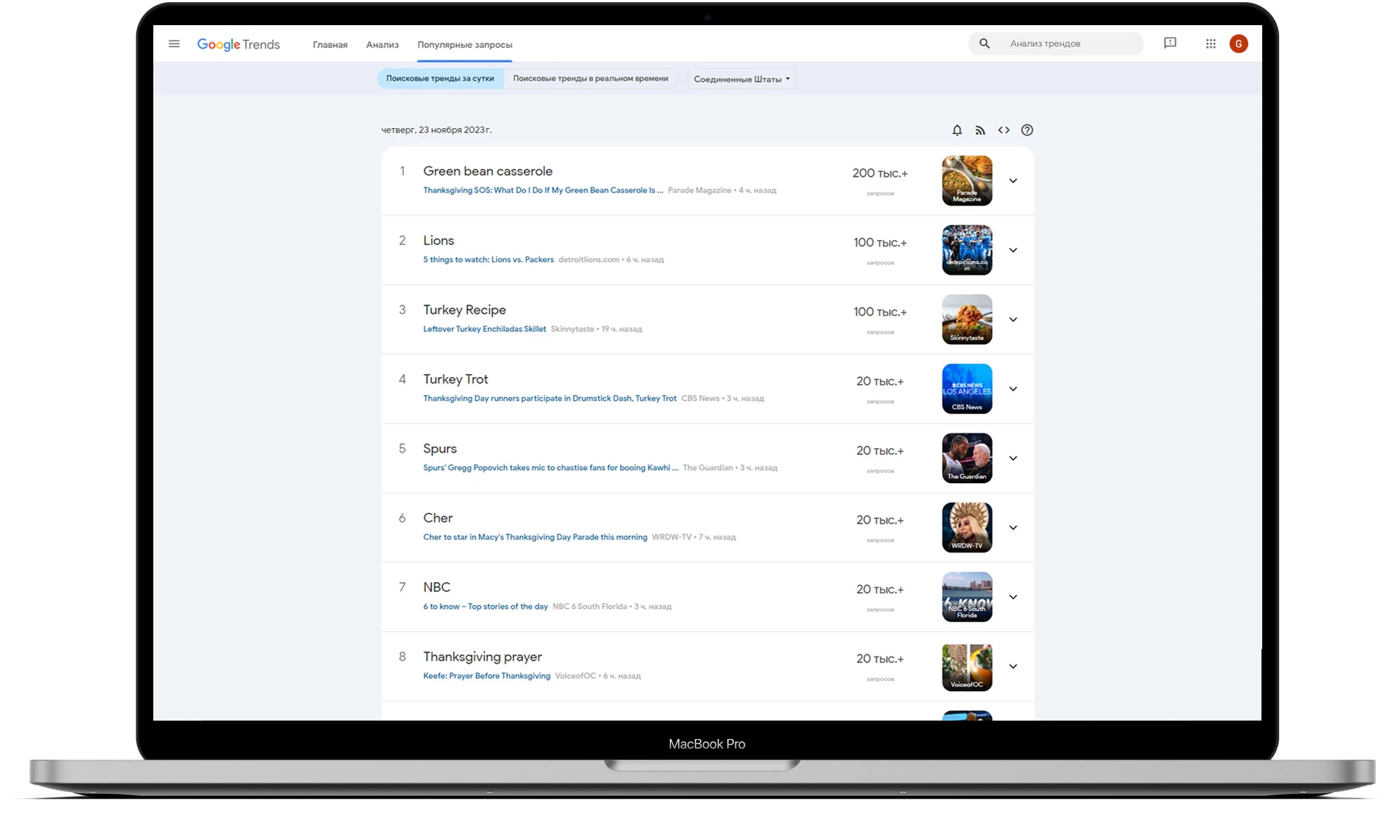The height and width of the screenshot is (840, 1400).
Task: Click the Thanksgiving prayer title
Action: click(x=482, y=657)
